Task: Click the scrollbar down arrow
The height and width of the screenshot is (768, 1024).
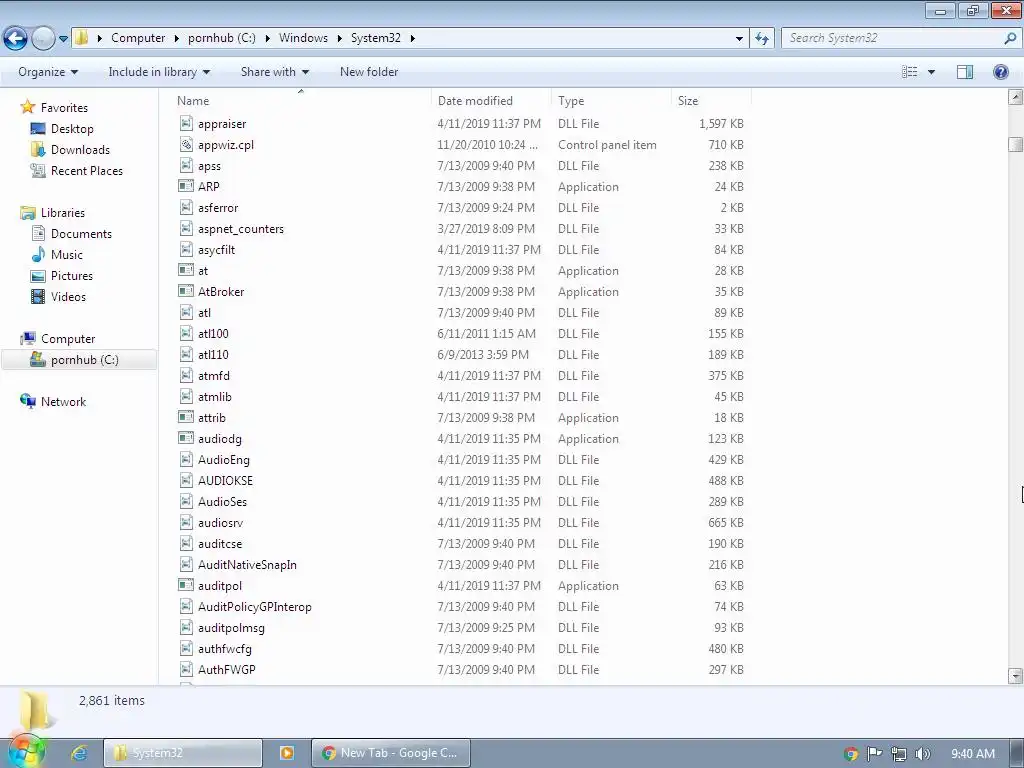Action: pos(1016,675)
